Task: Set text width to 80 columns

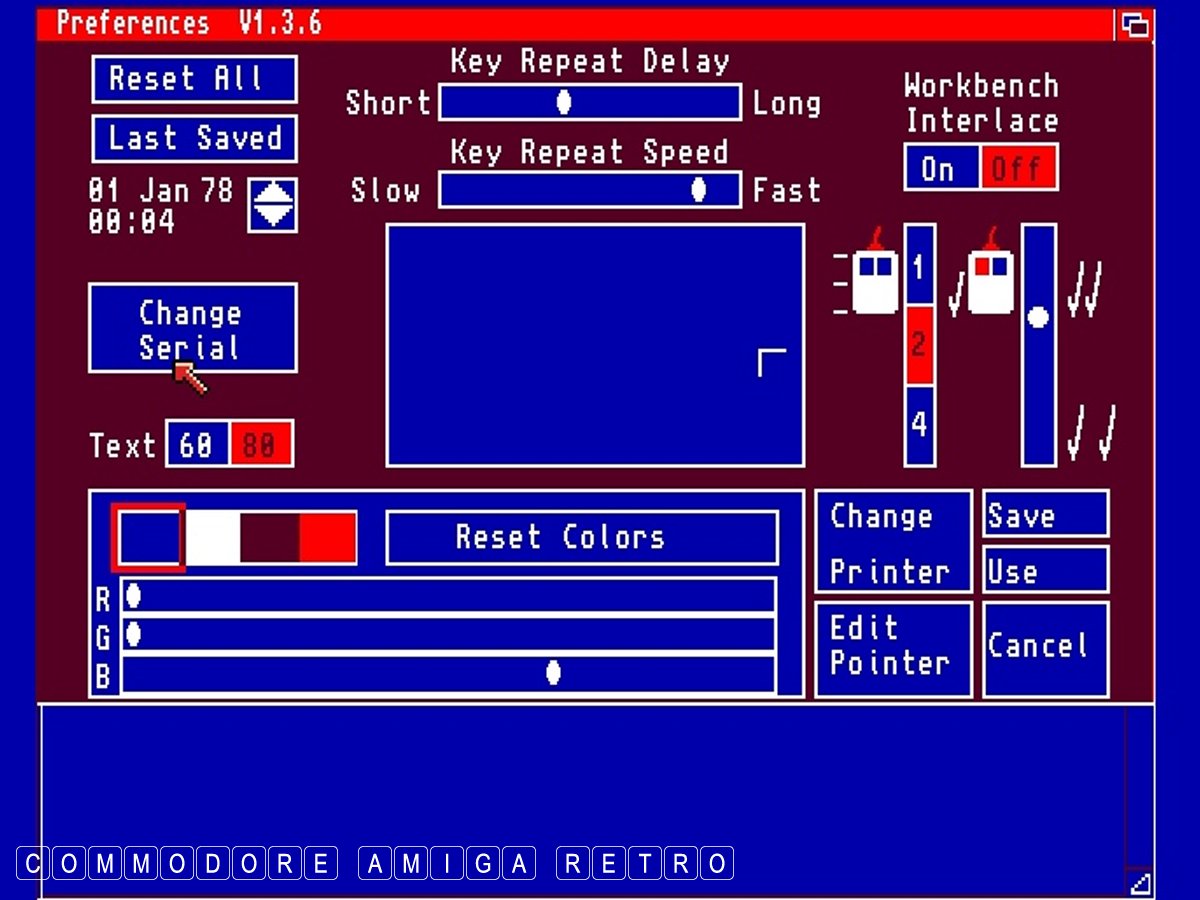Action: click(x=260, y=445)
